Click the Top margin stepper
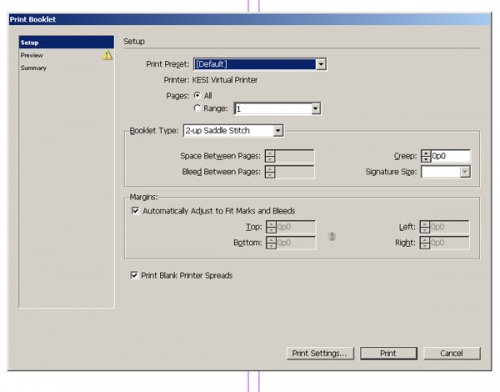The width and height of the screenshot is (500, 392). tap(271, 227)
